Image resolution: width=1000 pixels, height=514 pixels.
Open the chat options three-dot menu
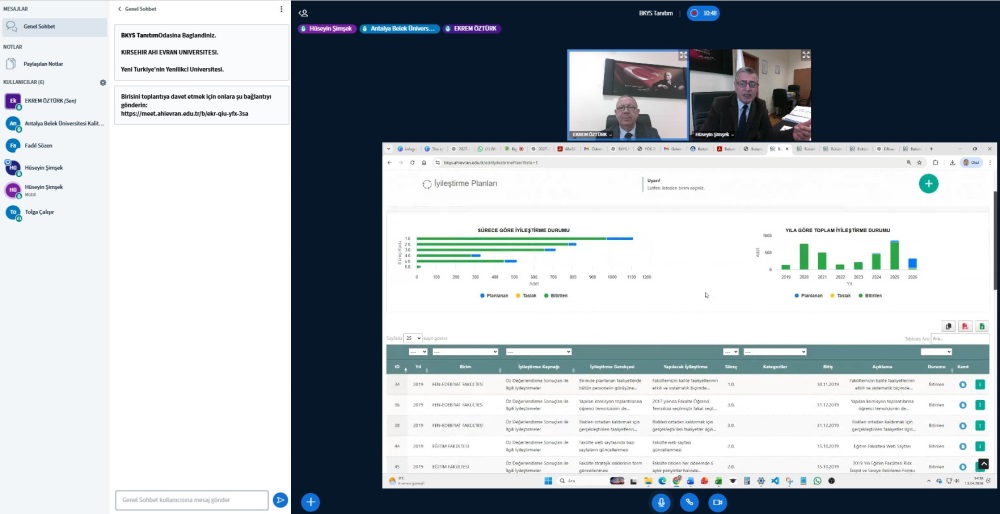pos(281,8)
